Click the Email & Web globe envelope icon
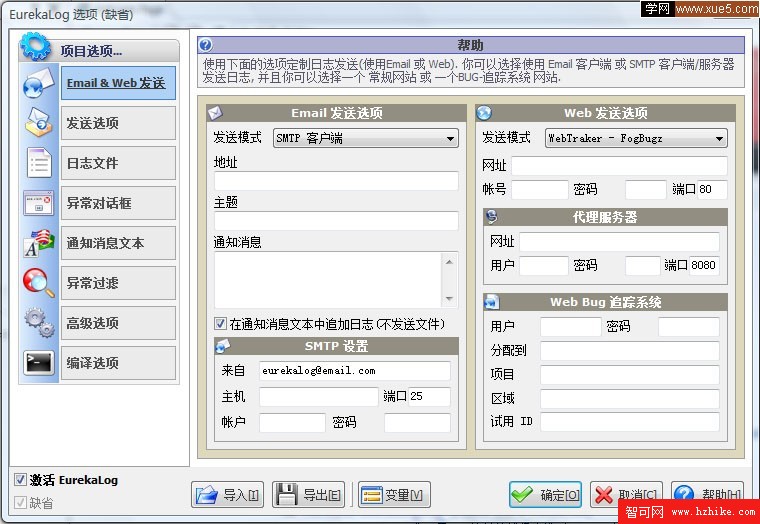Image resolution: width=760 pixels, height=524 pixels. pyautogui.click(x=39, y=83)
